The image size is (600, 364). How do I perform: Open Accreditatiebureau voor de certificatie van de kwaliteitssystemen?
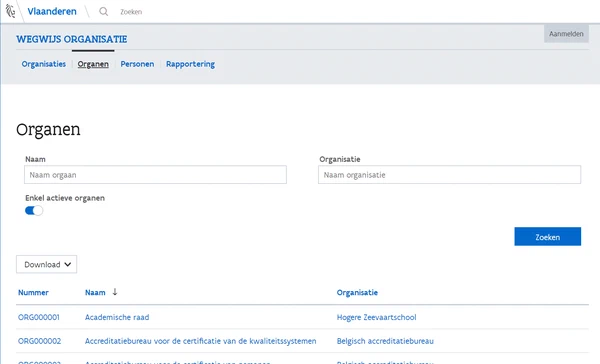click(201, 341)
